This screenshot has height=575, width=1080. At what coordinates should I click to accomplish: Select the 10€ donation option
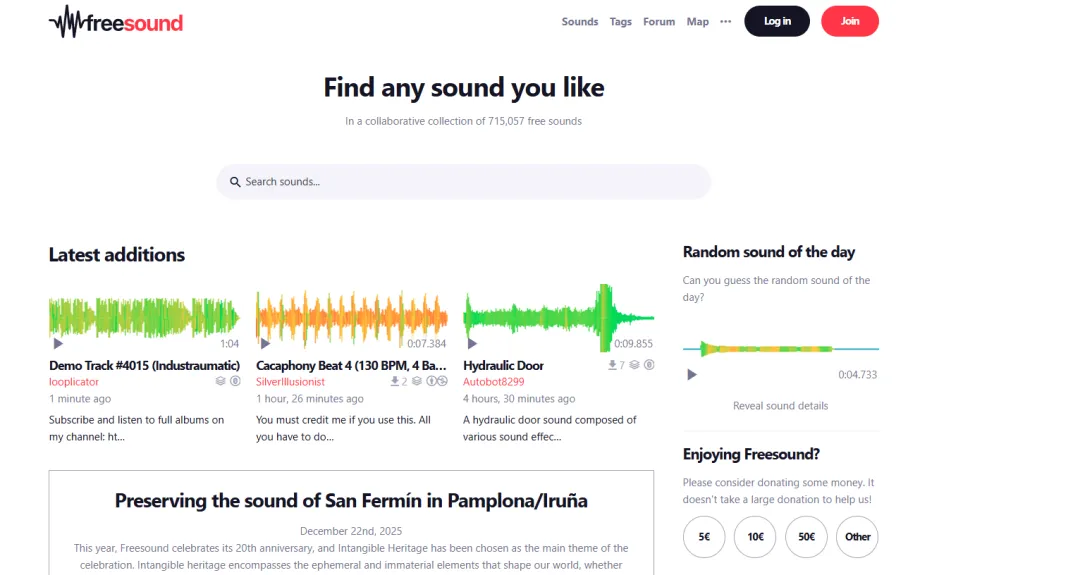(755, 536)
